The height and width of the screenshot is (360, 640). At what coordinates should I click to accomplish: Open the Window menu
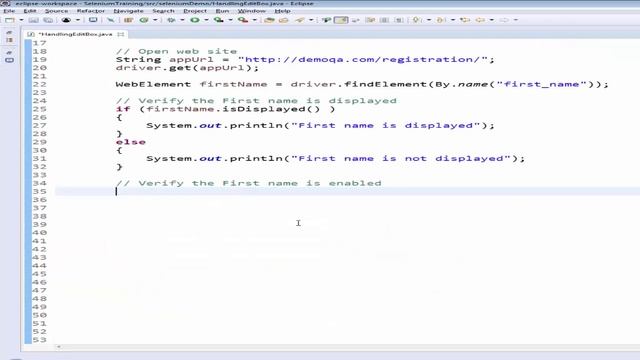point(251,11)
